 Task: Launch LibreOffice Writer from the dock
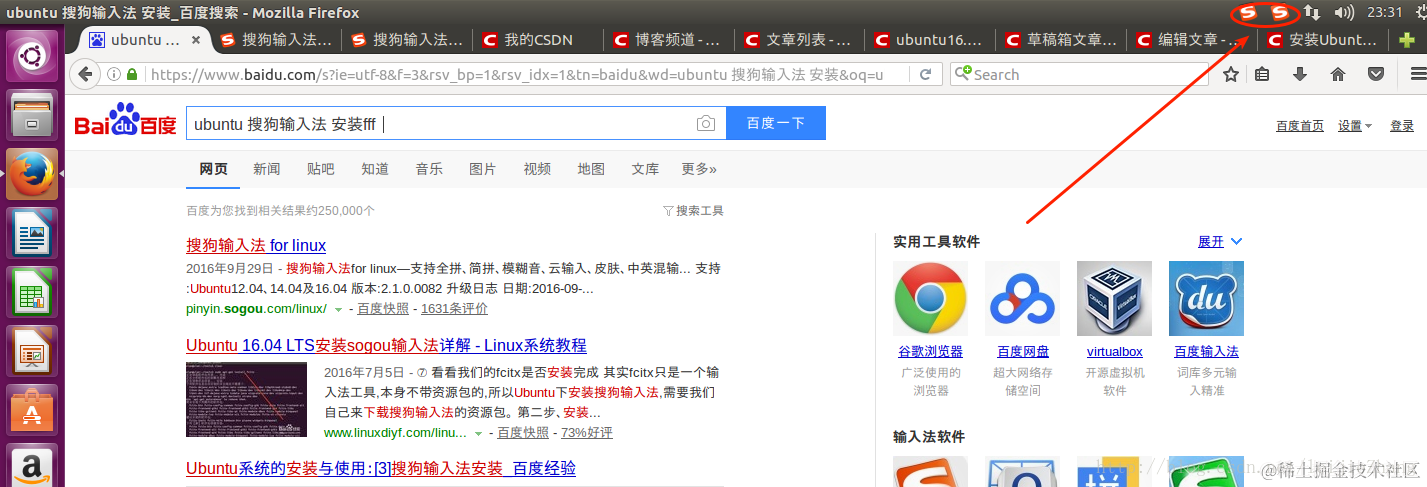(x=32, y=233)
